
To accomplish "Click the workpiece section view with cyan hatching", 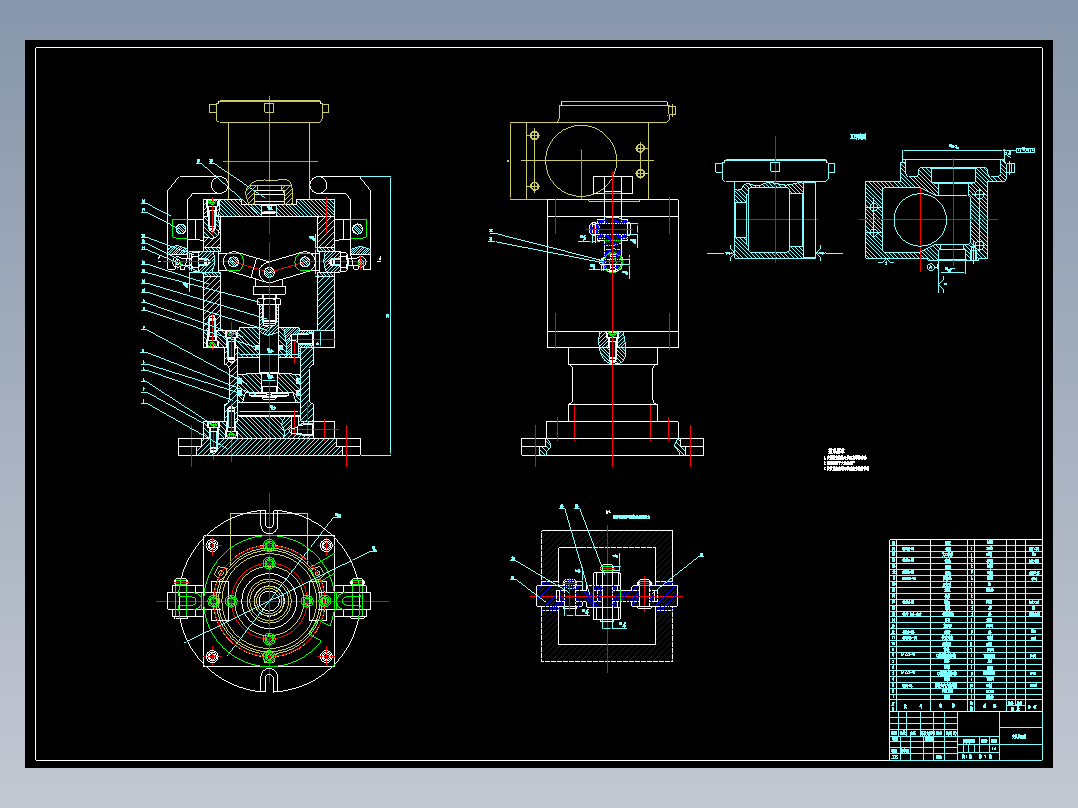I will coord(775,209).
